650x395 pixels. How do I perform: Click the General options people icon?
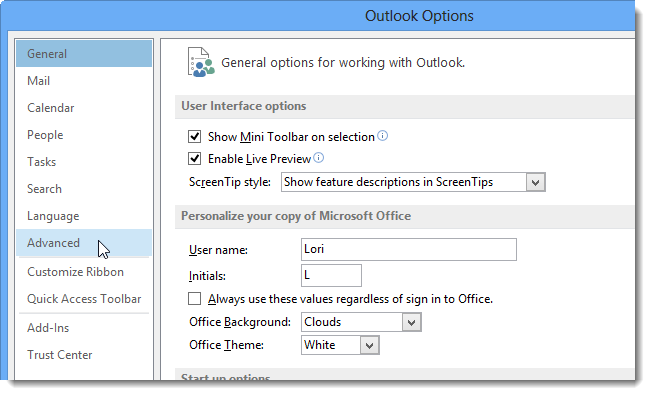(201, 62)
